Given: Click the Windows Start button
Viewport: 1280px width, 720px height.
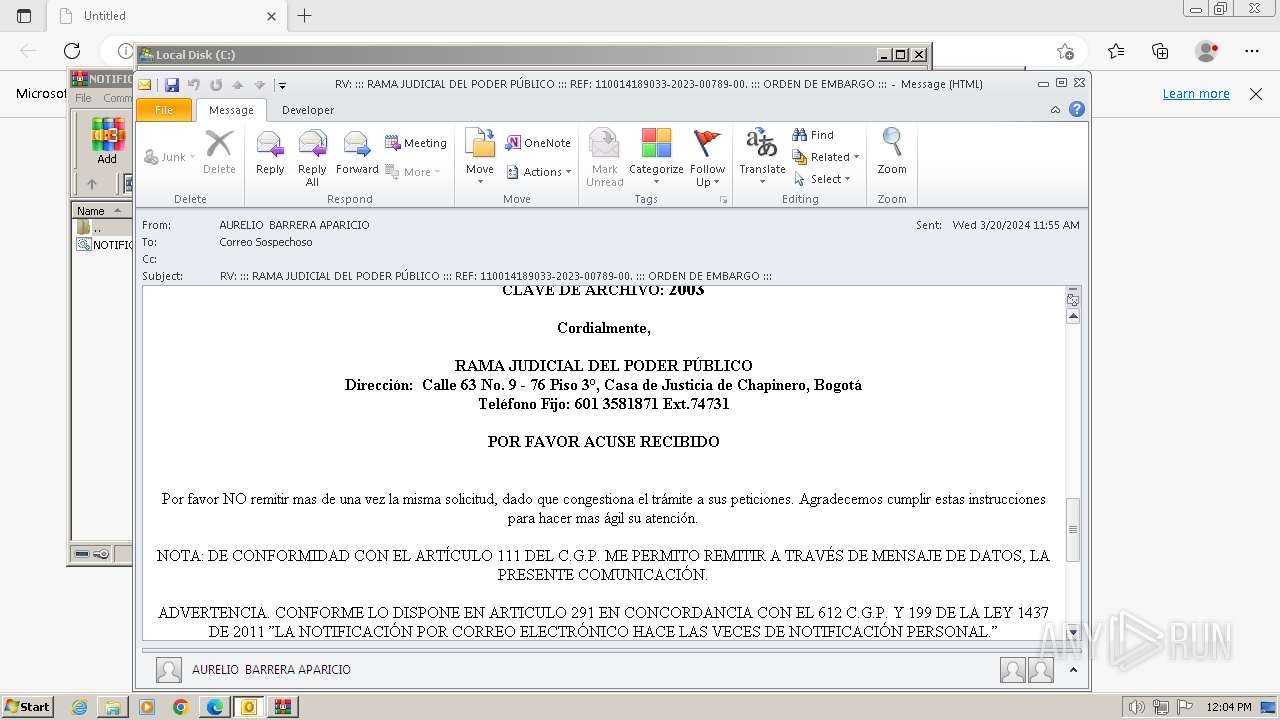Looking at the screenshot, I should (x=27, y=707).
